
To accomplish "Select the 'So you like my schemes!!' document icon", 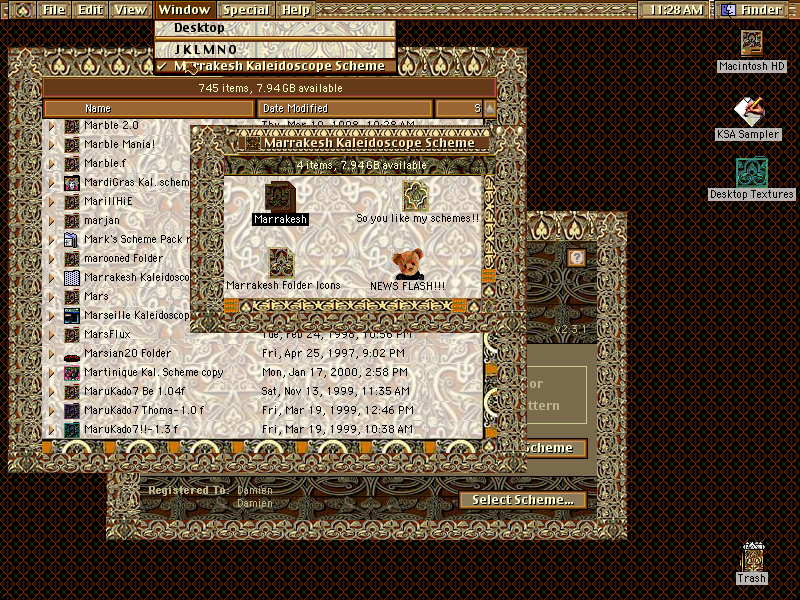I will pyautogui.click(x=415, y=196).
